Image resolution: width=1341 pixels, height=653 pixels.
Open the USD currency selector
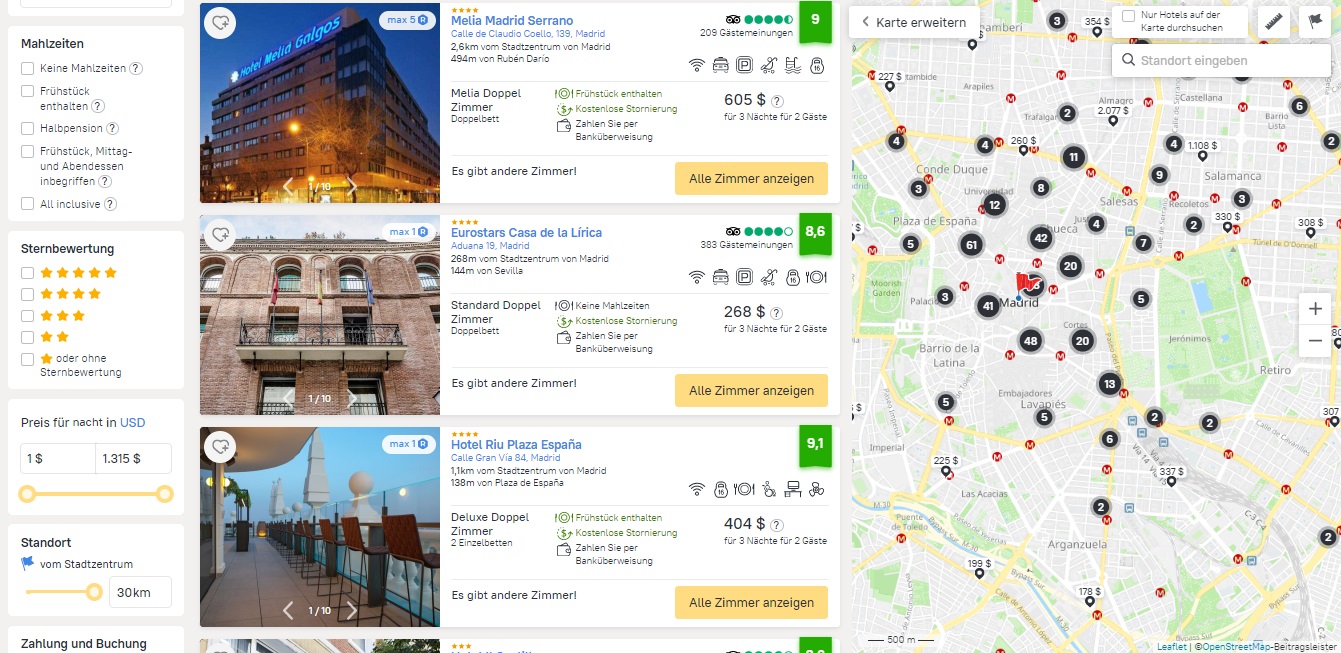pos(132,422)
